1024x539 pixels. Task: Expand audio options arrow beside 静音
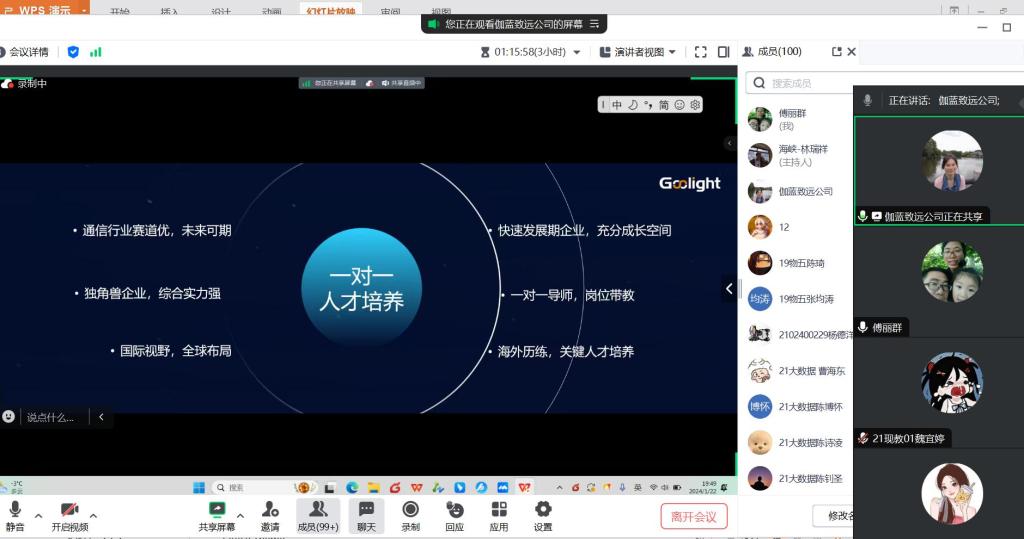(x=38, y=516)
